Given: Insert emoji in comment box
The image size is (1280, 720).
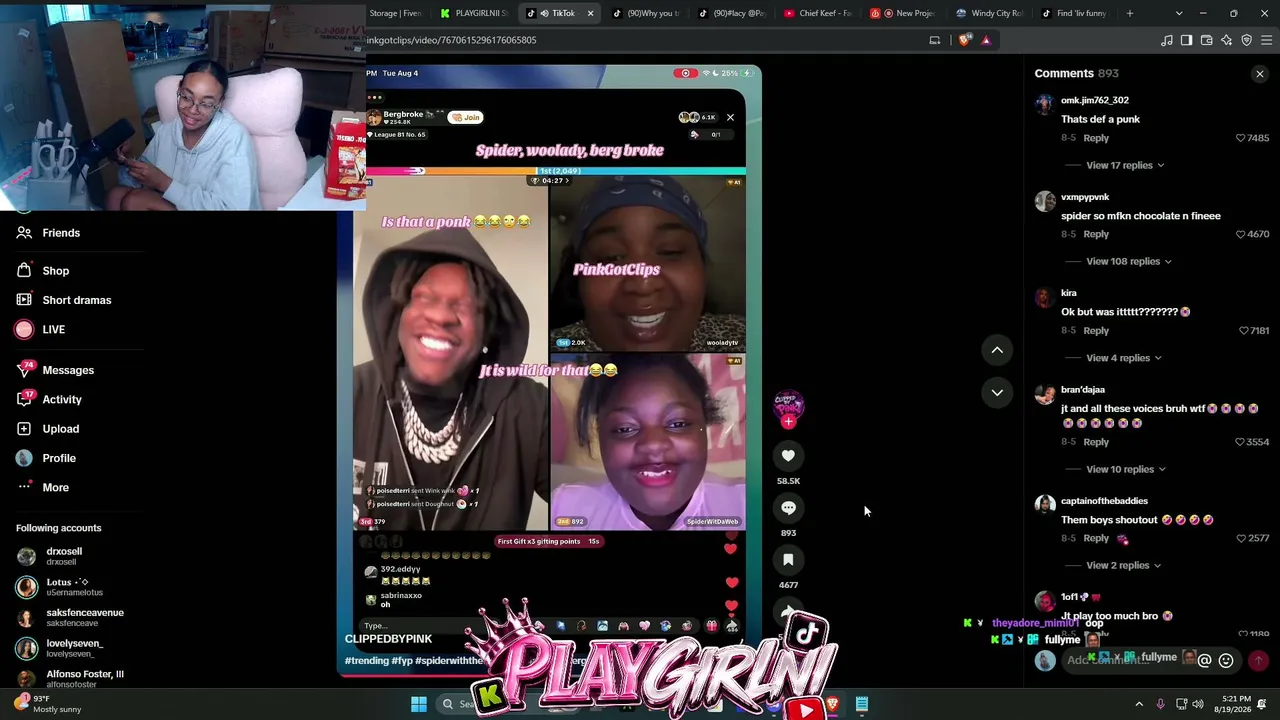Looking at the screenshot, I should coord(1226,660).
